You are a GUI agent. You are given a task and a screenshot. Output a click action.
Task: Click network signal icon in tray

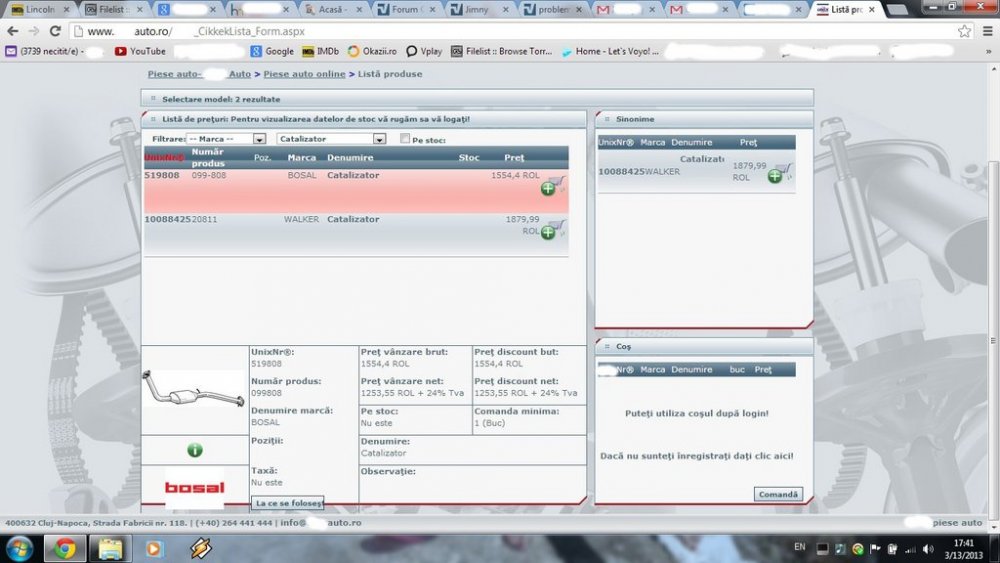pyautogui.click(x=911, y=549)
